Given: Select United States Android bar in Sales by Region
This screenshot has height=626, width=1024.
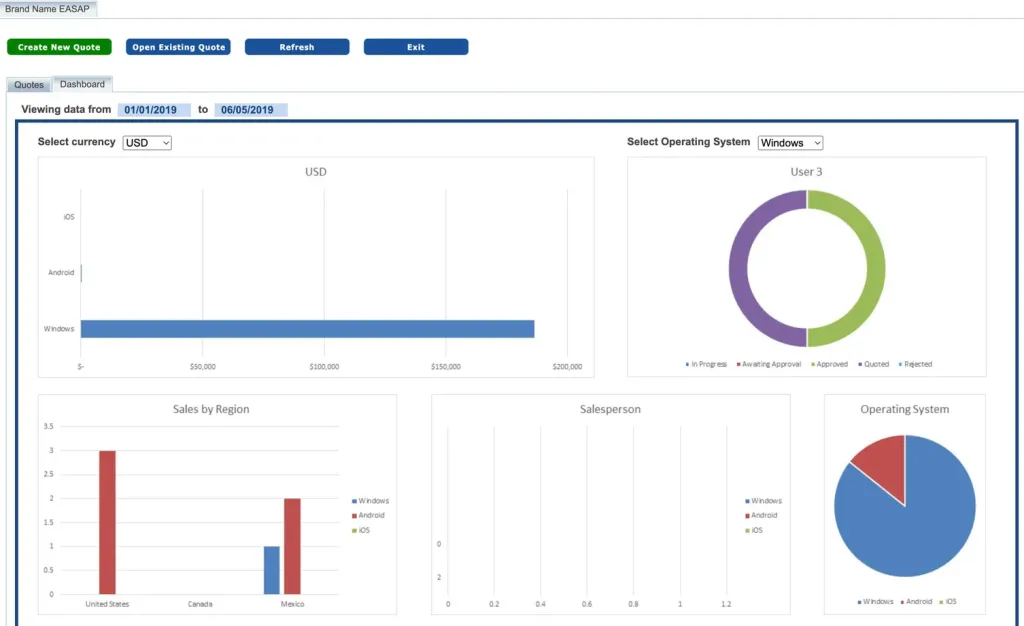Looking at the screenshot, I should coord(107,522).
